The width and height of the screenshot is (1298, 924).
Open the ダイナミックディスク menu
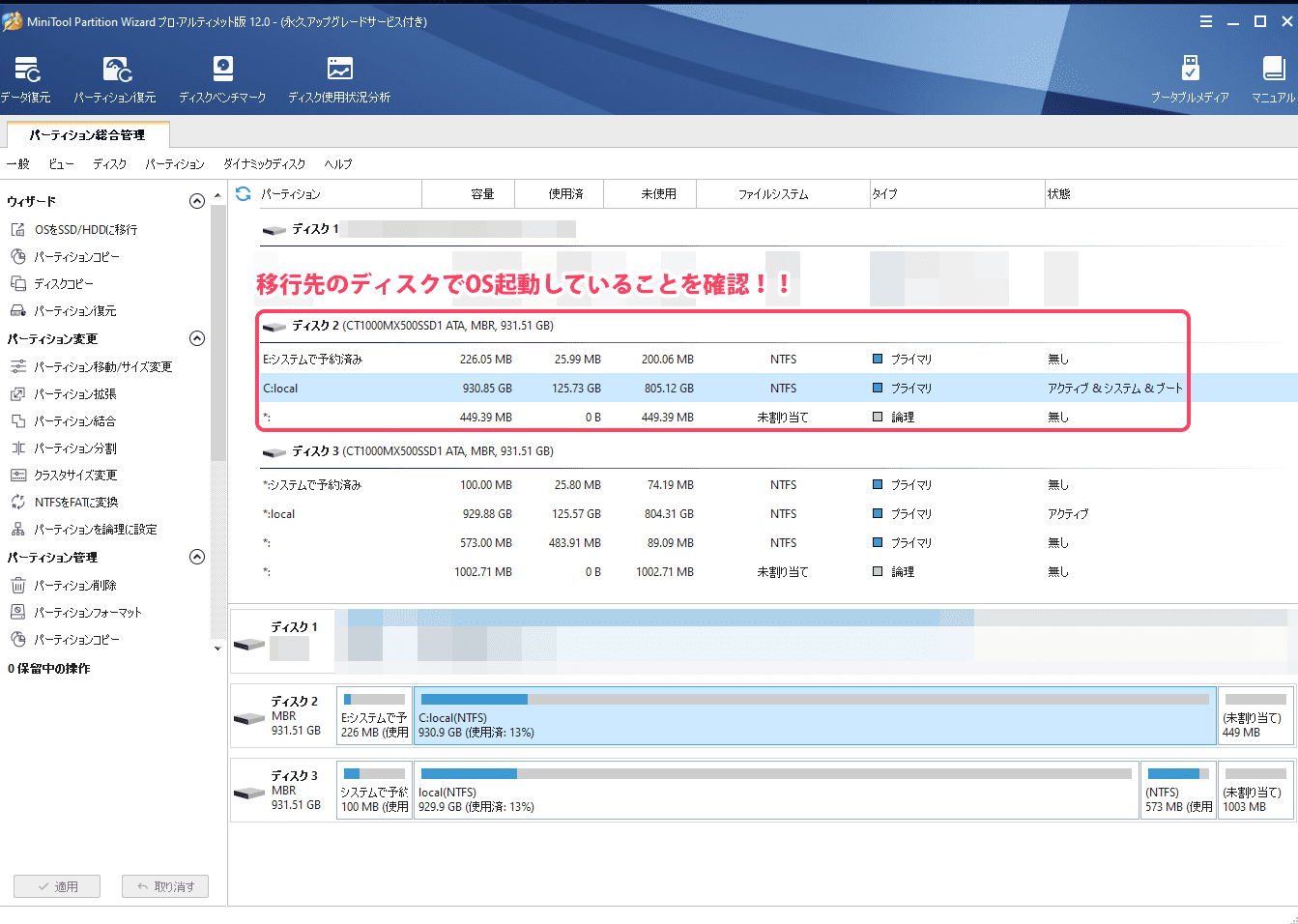tap(265, 164)
